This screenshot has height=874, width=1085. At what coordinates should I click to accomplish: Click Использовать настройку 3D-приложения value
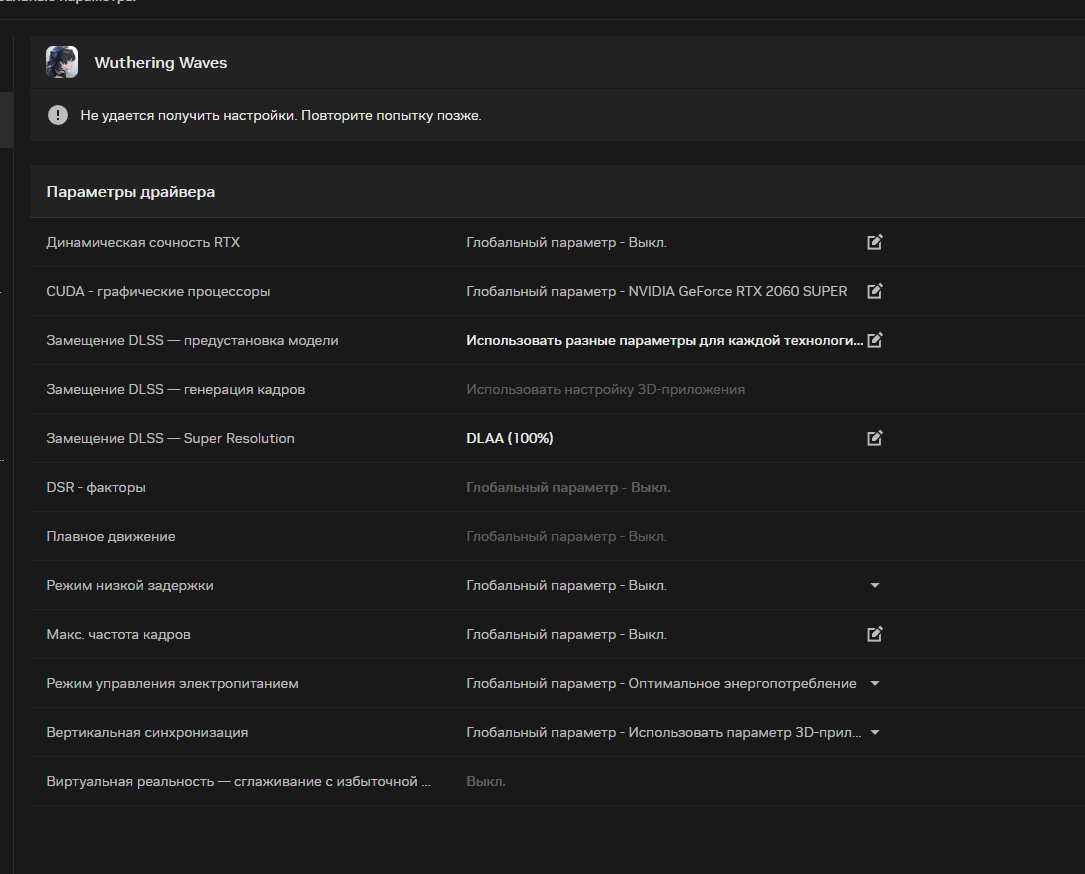coord(605,390)
